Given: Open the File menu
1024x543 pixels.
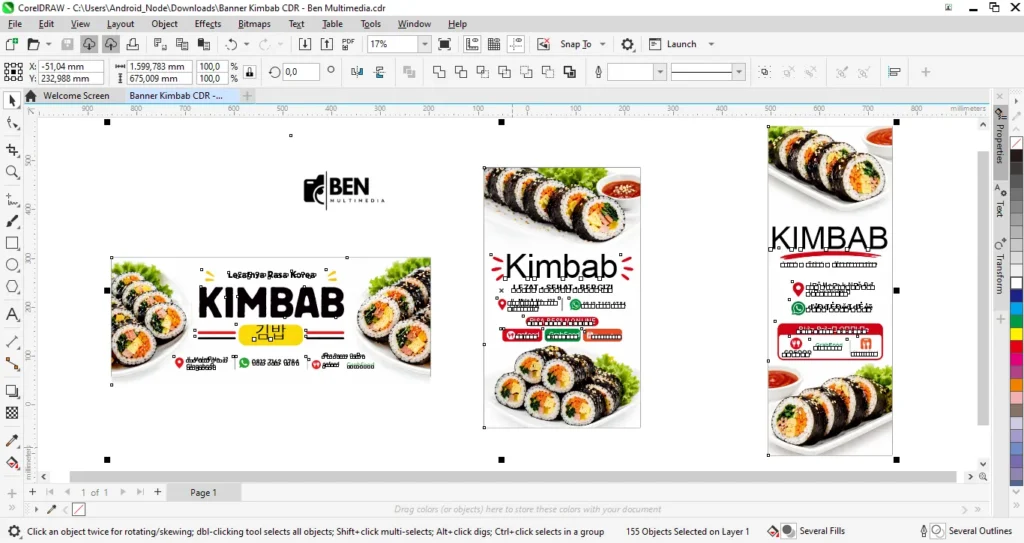Looking at the screenshot, I should (14, 24).
